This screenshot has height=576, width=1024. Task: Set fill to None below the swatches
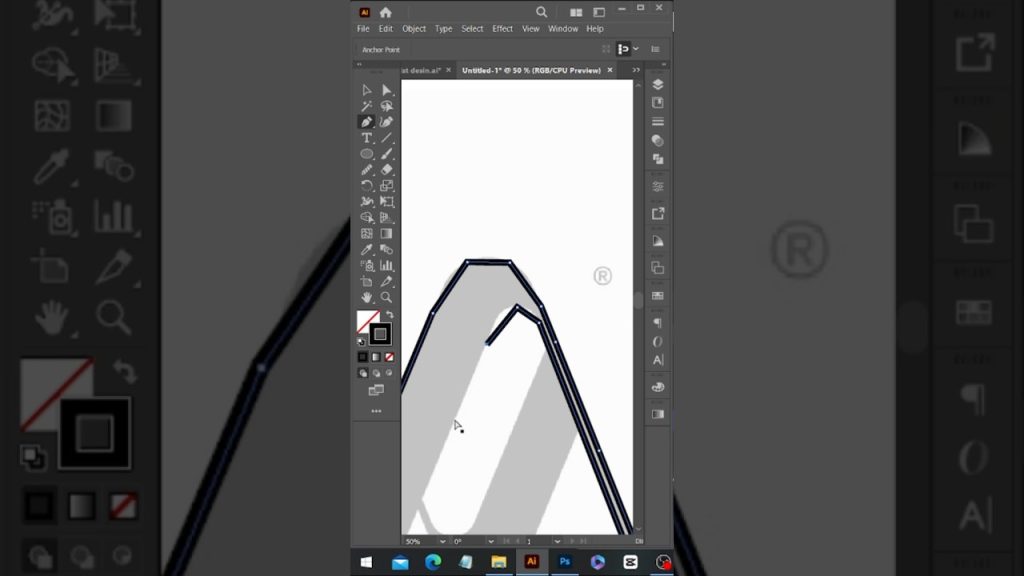(389, 357)
